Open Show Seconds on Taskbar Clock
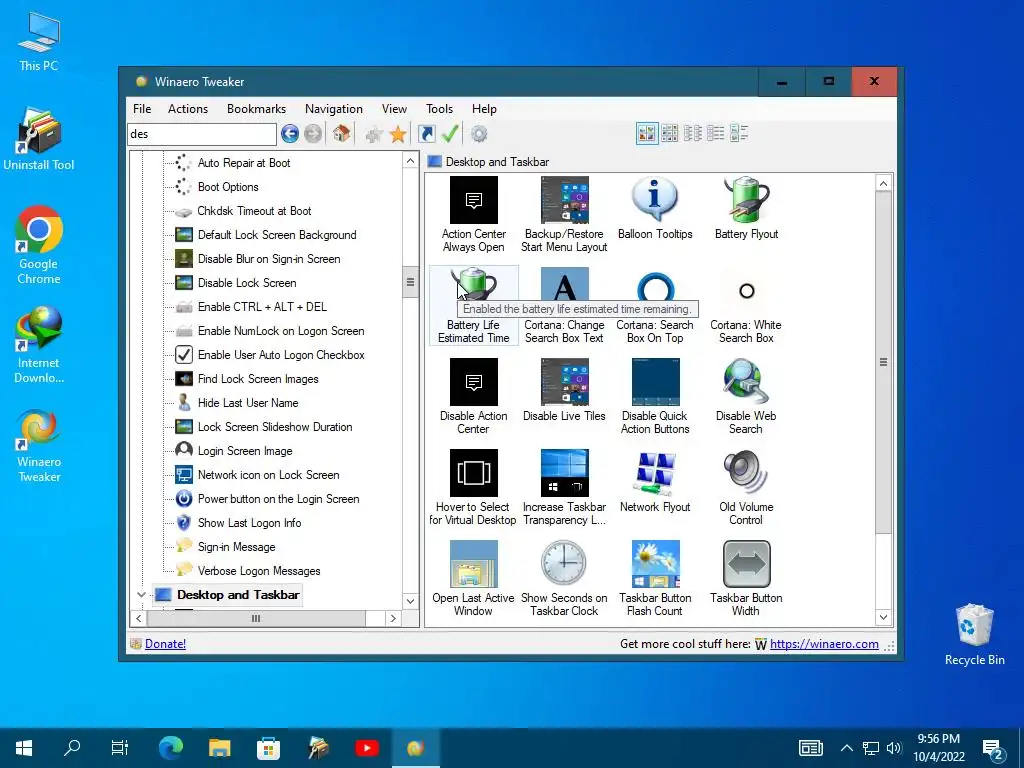Screen dimensions: 1024x768 [564, 579]
